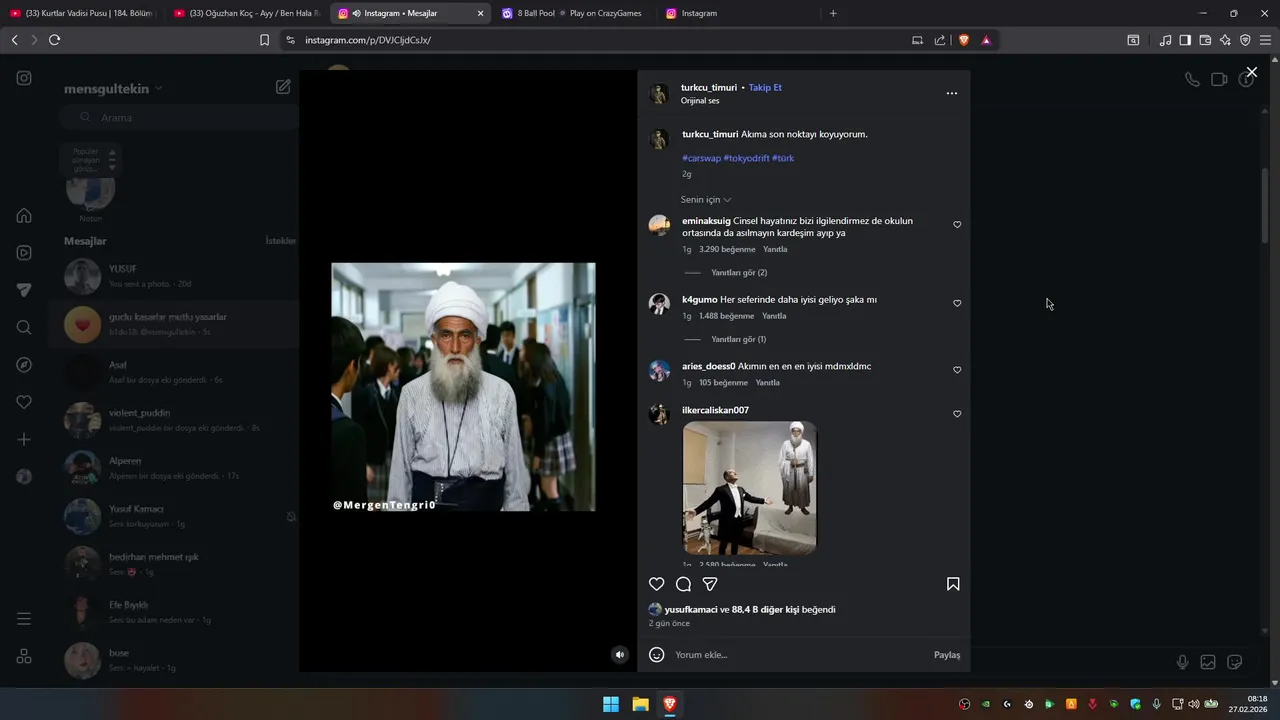Open the #tokyodrift hashtag
The image size is (1280, 720).
coord(746,158)
